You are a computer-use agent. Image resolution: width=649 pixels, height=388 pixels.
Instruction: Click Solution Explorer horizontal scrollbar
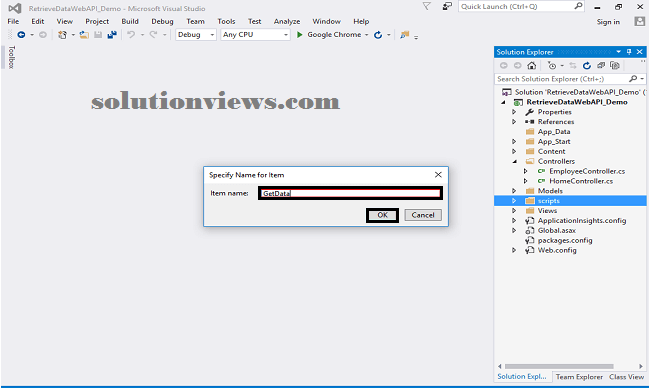[559, 366]
